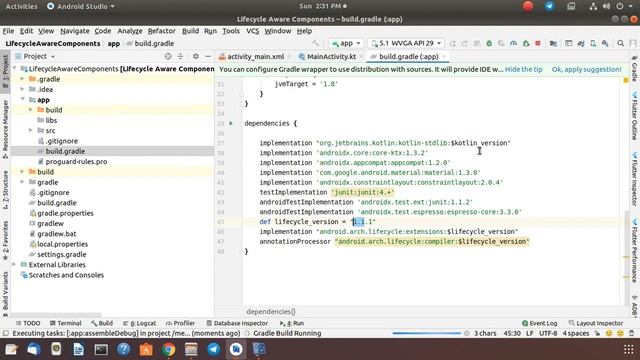640x360 pixels.
Task: Select local.properties in project tree
Action: pos(62,244)
